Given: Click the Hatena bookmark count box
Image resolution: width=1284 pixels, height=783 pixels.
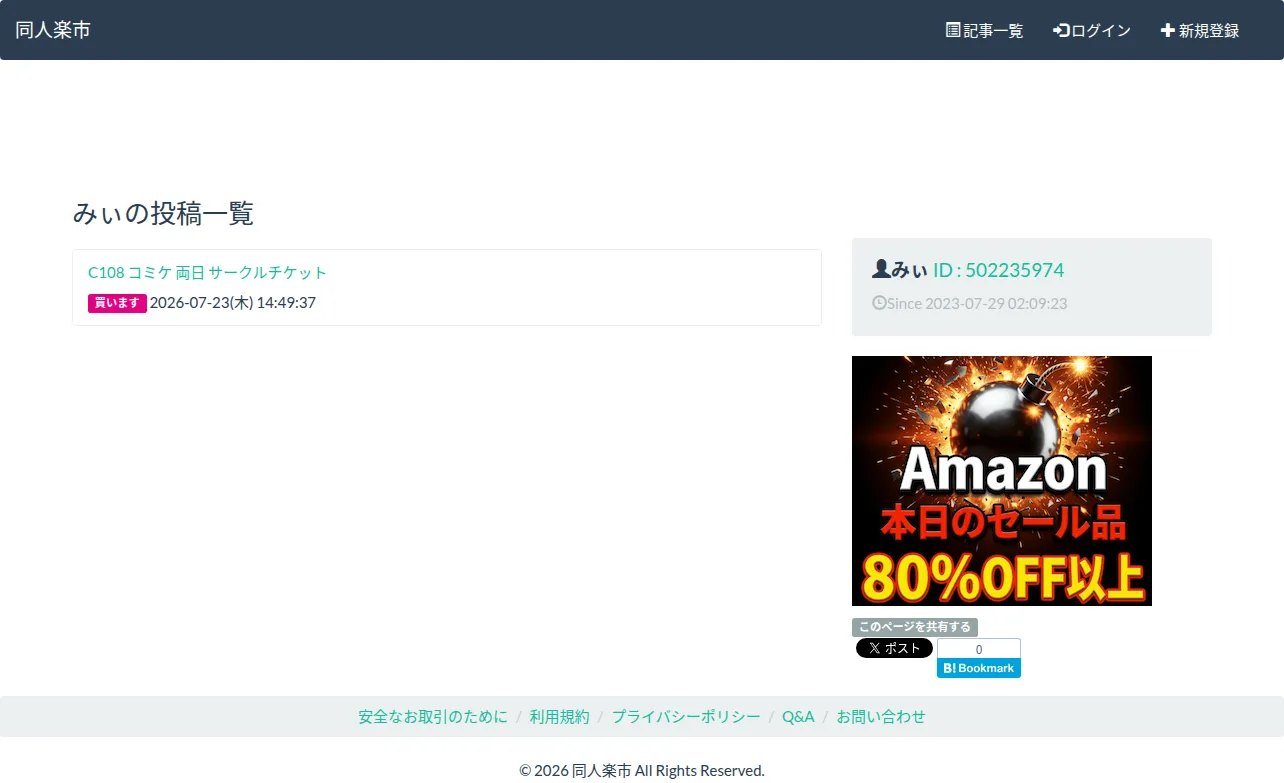Looking at the screenshot, I should pos(979,649).
